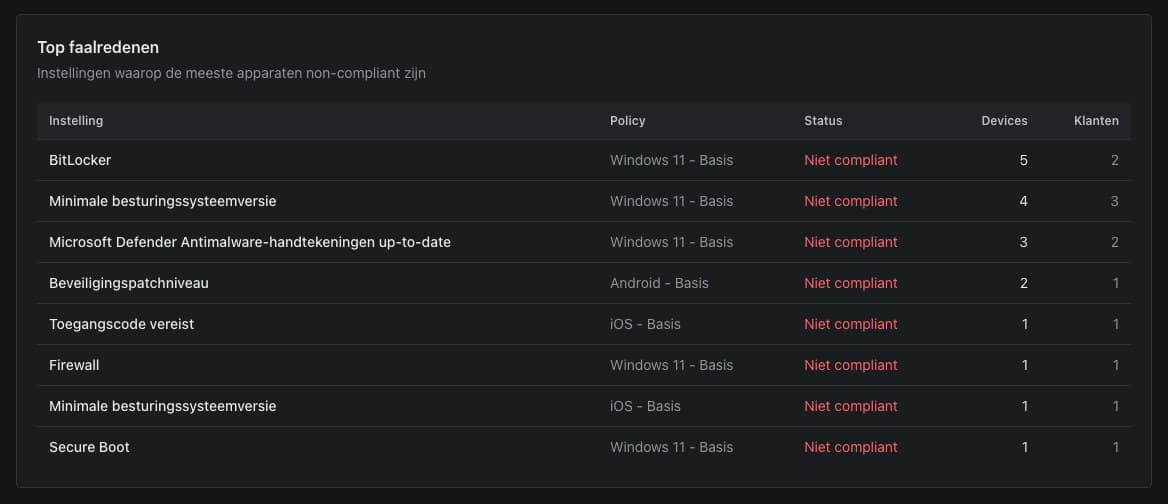Image resolution: width=1168 pixels, height=504 pixels.
Task: Click the Instelling column header
Action: tap(76, 121)
